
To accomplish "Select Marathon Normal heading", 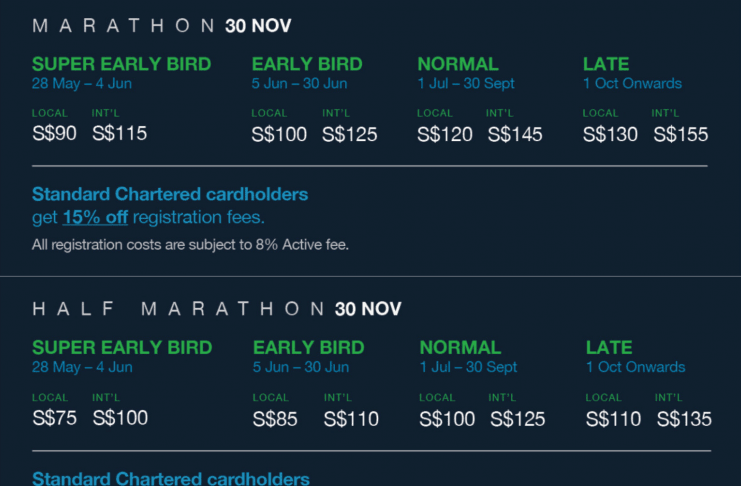I will (x=458, y=64).
